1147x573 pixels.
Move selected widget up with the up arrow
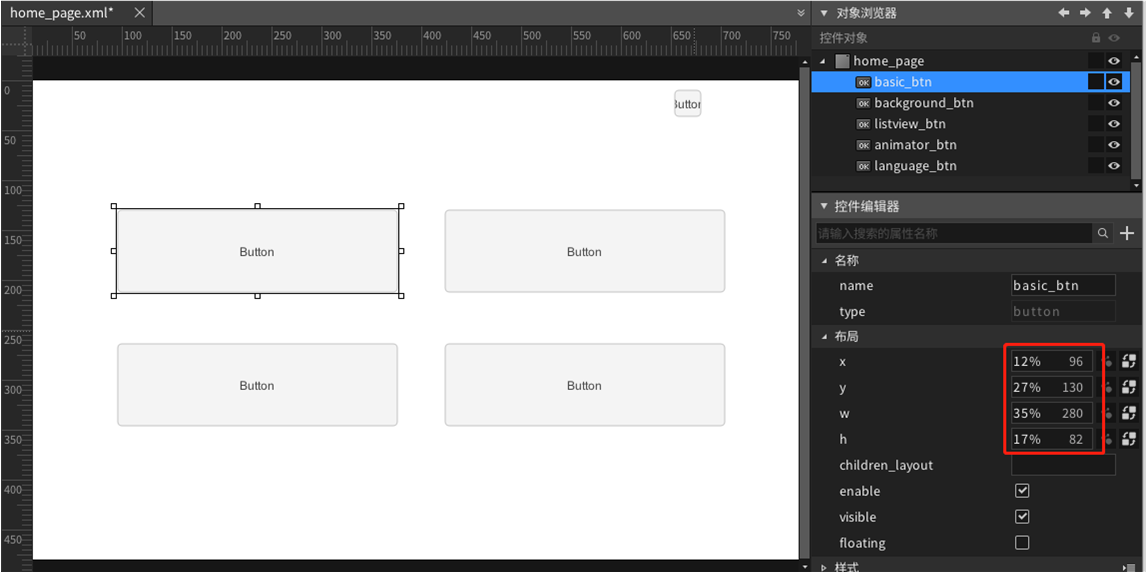(1107, 13)
